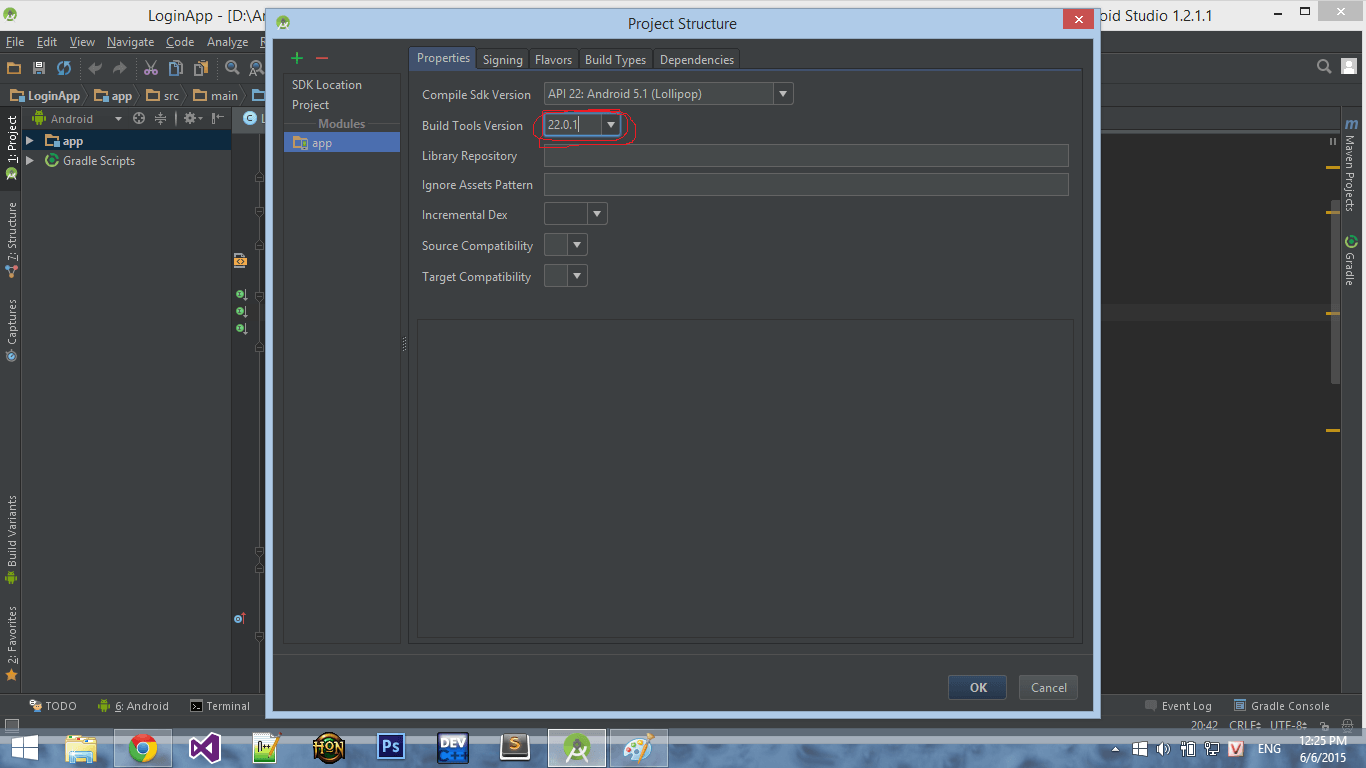Click the red minus to remove module
Screen dimensions: 1366x768
[x=322, y=59]
